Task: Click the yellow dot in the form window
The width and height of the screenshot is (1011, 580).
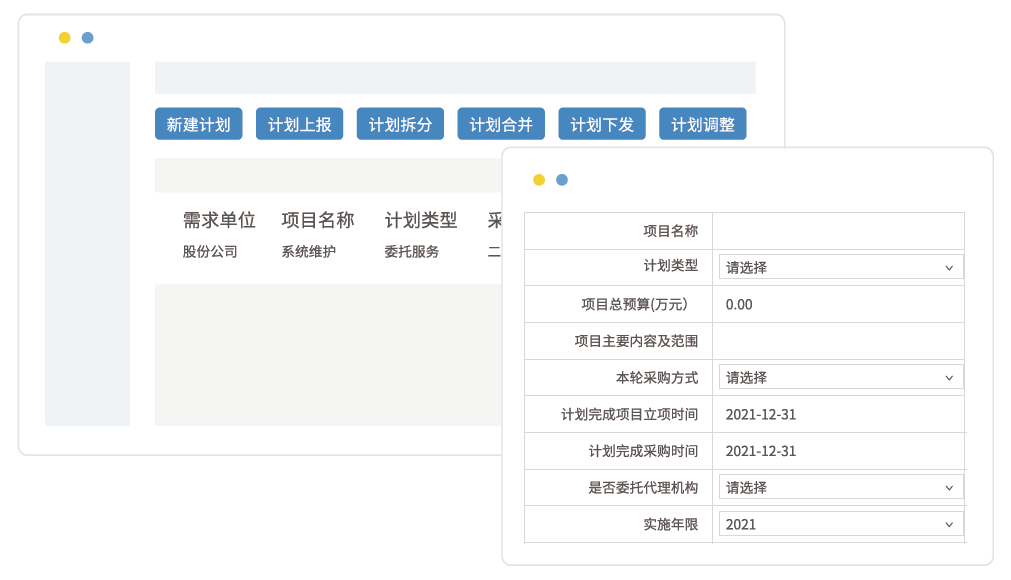Action: [539, 180]
